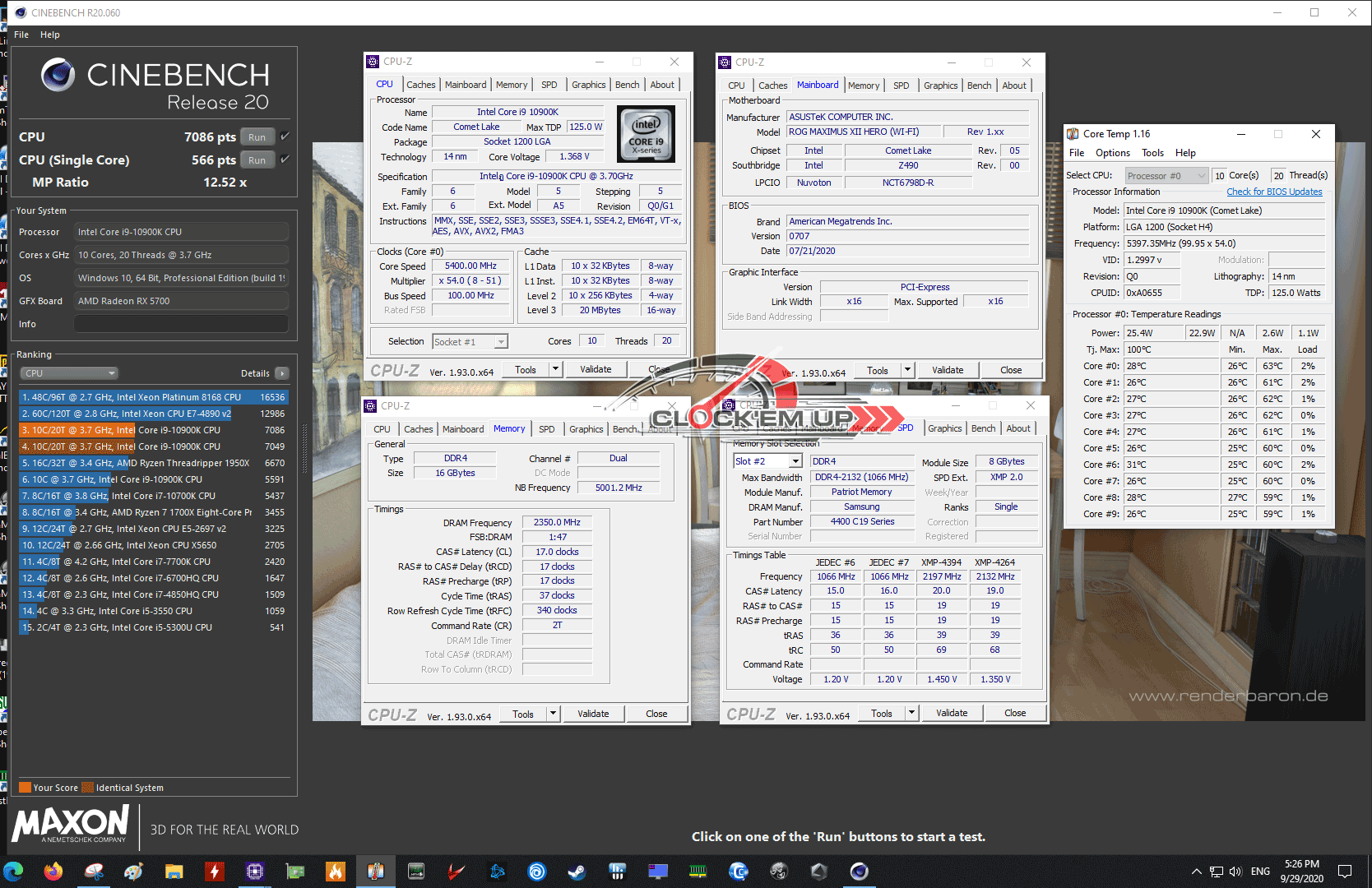The image size is (1372, 888).
Task: Open the Options menu in Core Temp
Action: coord(1112,153)
